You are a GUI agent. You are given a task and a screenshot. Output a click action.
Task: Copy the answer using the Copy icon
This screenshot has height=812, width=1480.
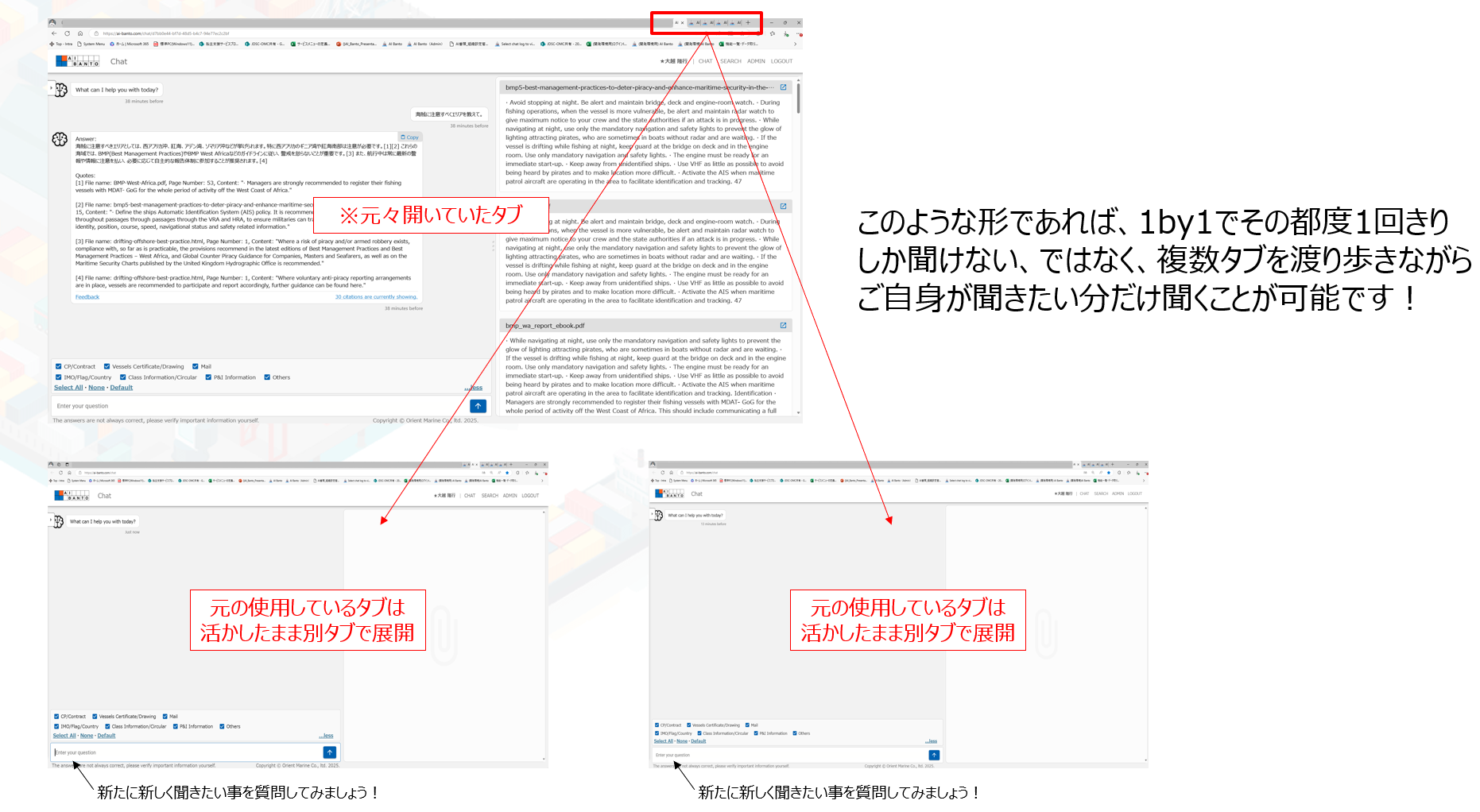click(409, 137)
